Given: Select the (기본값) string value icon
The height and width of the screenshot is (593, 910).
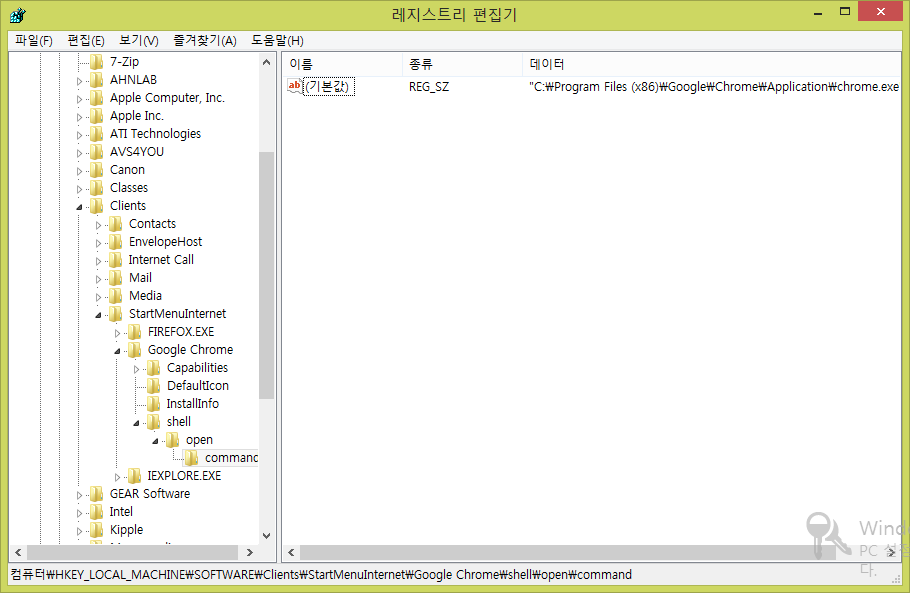Looking at the screenshot, I should click(294, 87).
